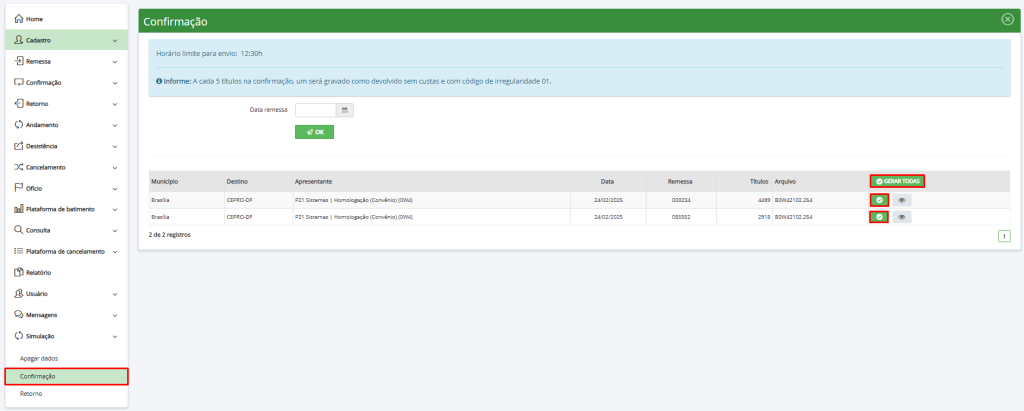Viewport: 1024px width, 411px height.
Task: Click green check icon for remessa 003234
Action: pos(879,200)
